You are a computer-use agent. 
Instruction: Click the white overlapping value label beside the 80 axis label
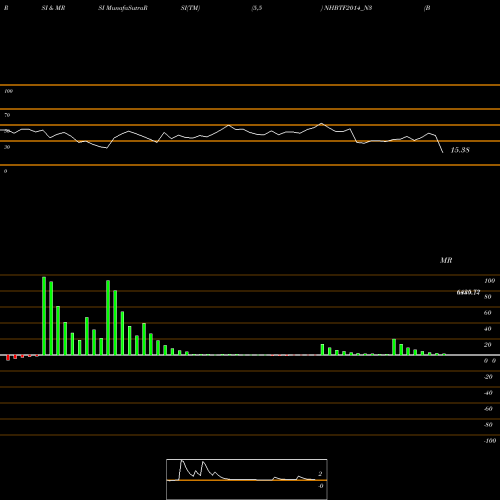point(468,292)
